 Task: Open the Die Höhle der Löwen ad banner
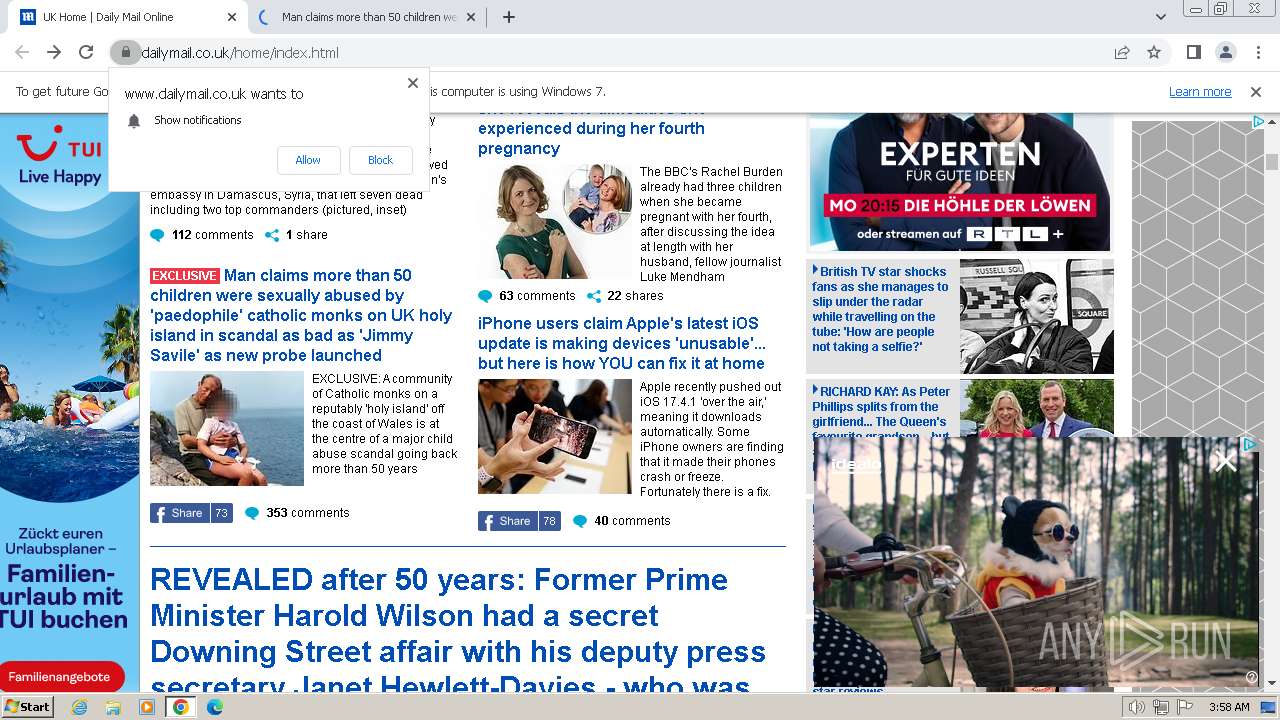(960, 183)
